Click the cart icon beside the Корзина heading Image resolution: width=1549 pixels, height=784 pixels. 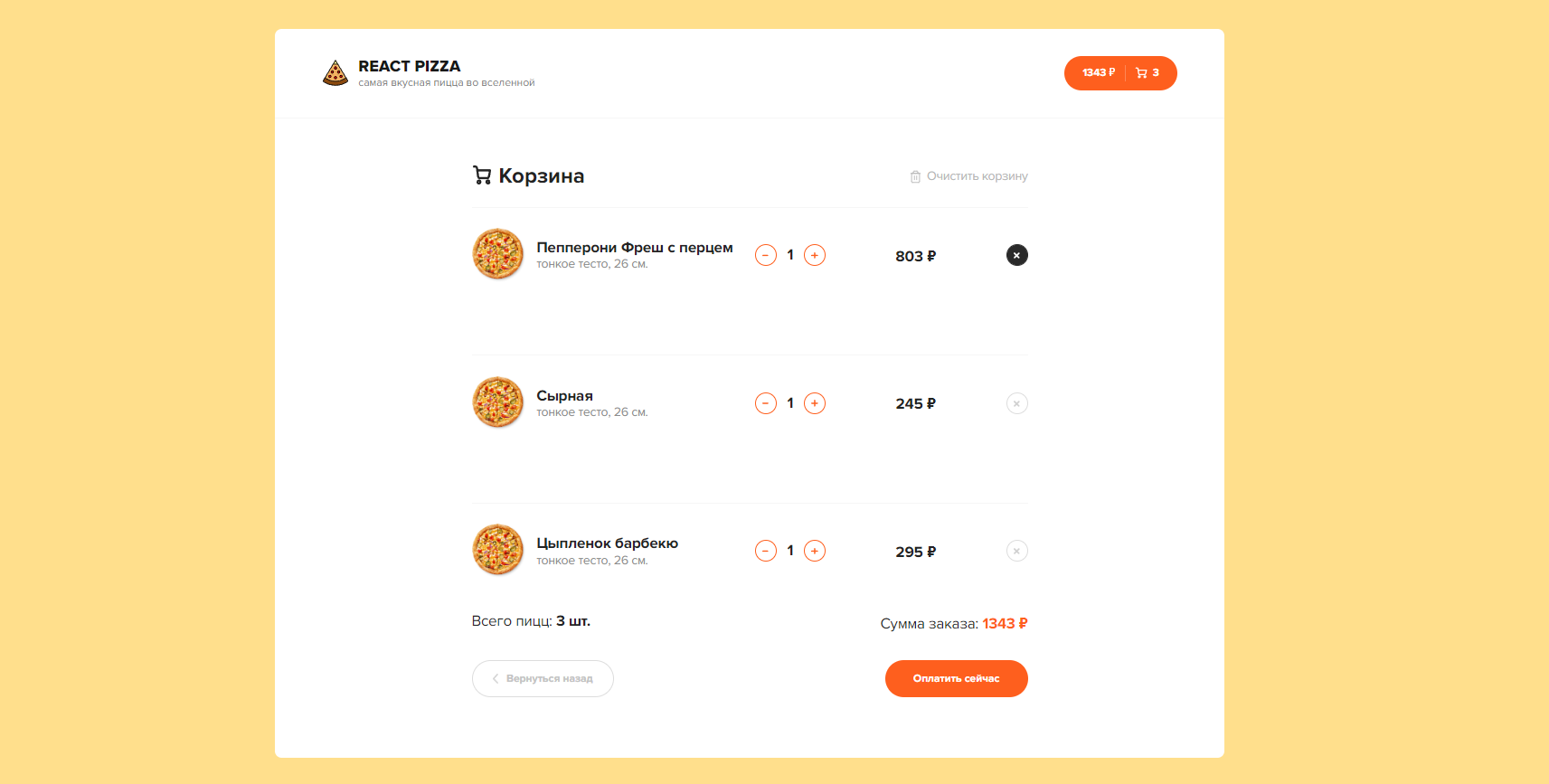[481, 175]
